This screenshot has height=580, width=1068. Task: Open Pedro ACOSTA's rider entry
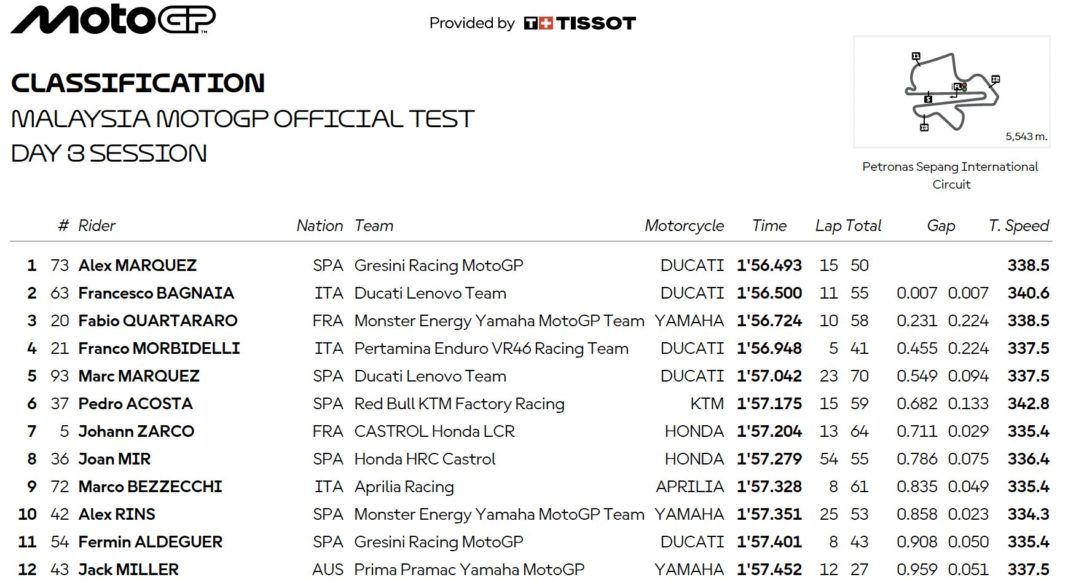click(x=135, y=404)
